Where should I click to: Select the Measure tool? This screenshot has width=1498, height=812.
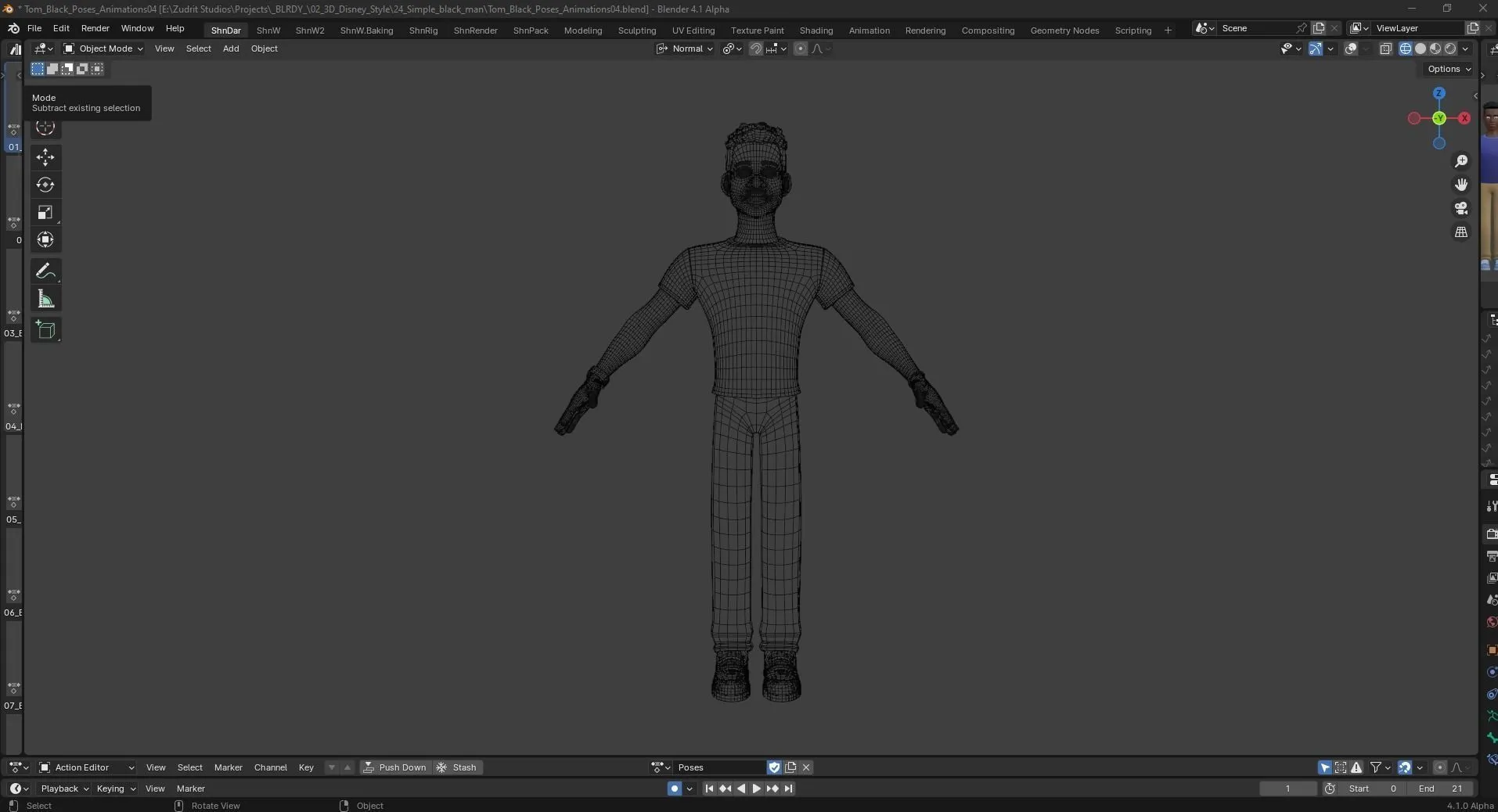[x=45, y=299]
